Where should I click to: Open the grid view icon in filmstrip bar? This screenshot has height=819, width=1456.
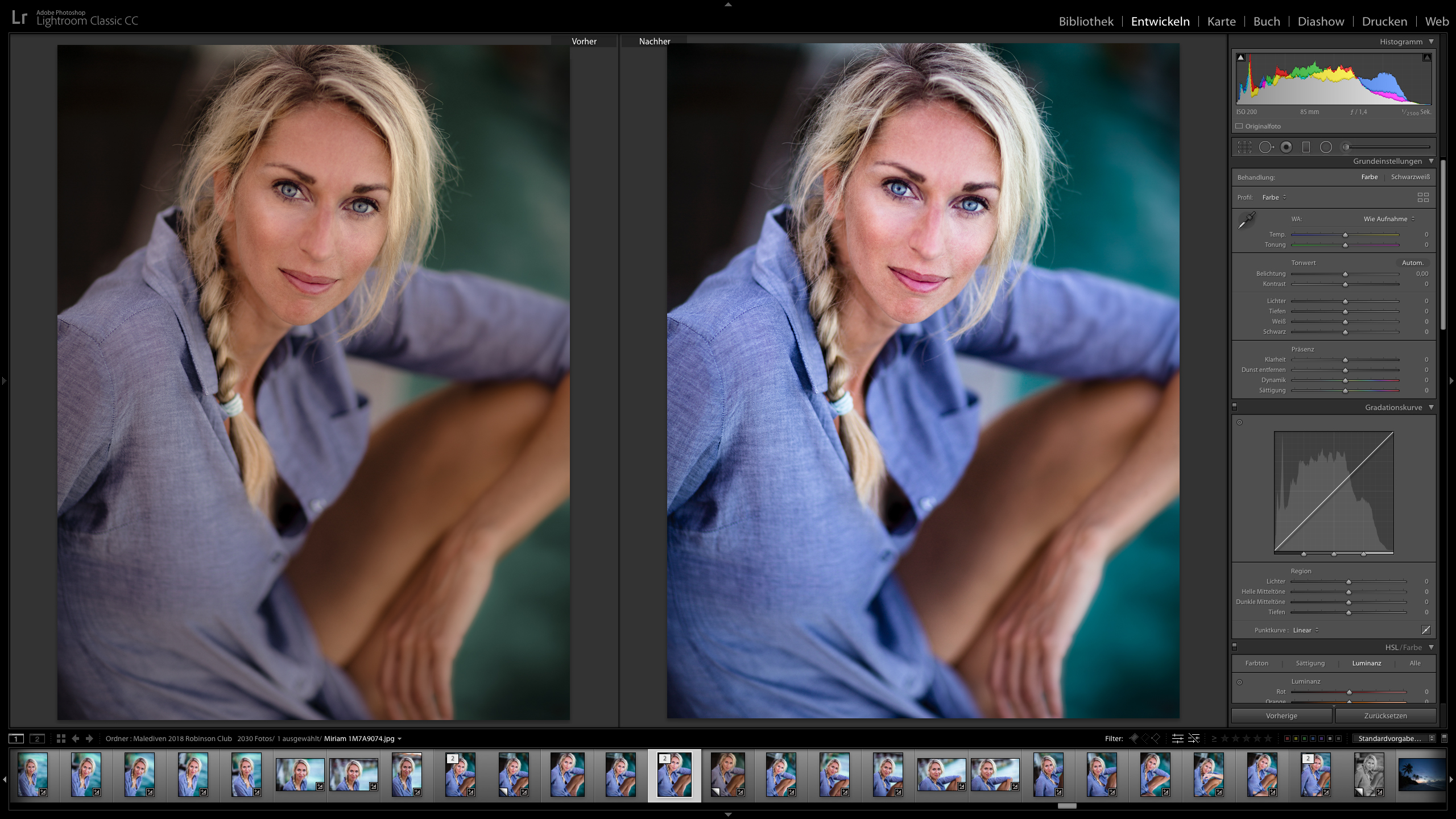click(x=61, y=739)
